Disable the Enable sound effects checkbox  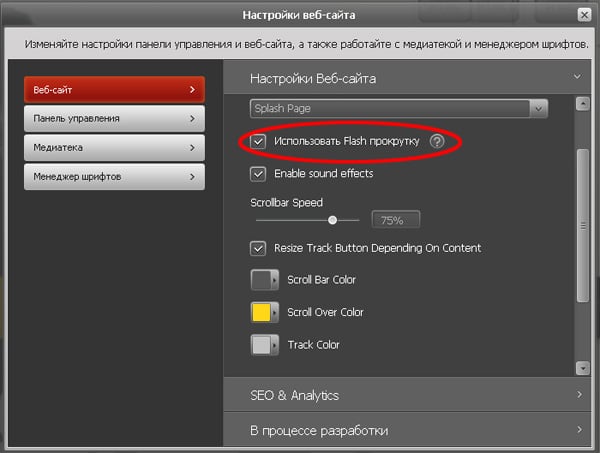coord(258,173)
